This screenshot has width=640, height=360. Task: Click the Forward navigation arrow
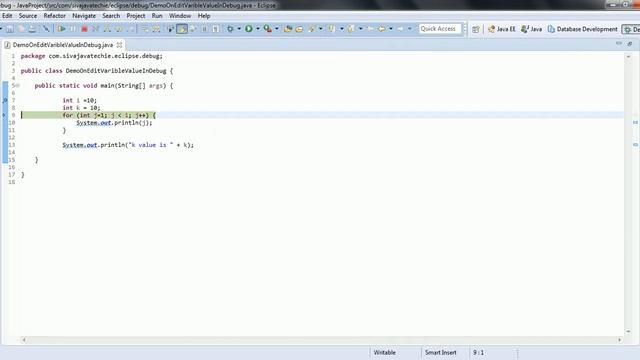click(400, 29)
